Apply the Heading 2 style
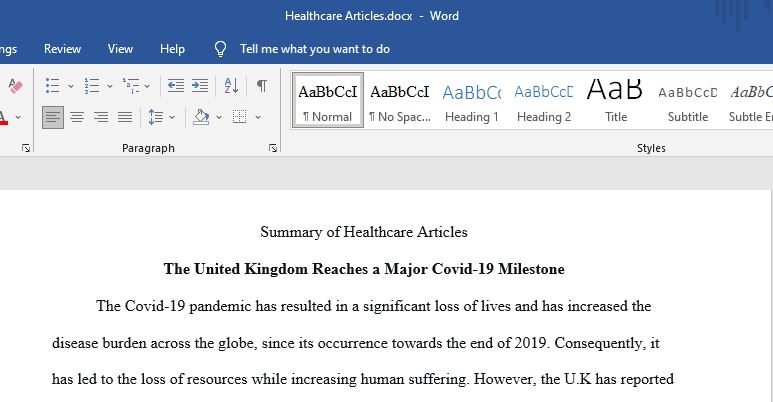773x402 pixels. 544,101
